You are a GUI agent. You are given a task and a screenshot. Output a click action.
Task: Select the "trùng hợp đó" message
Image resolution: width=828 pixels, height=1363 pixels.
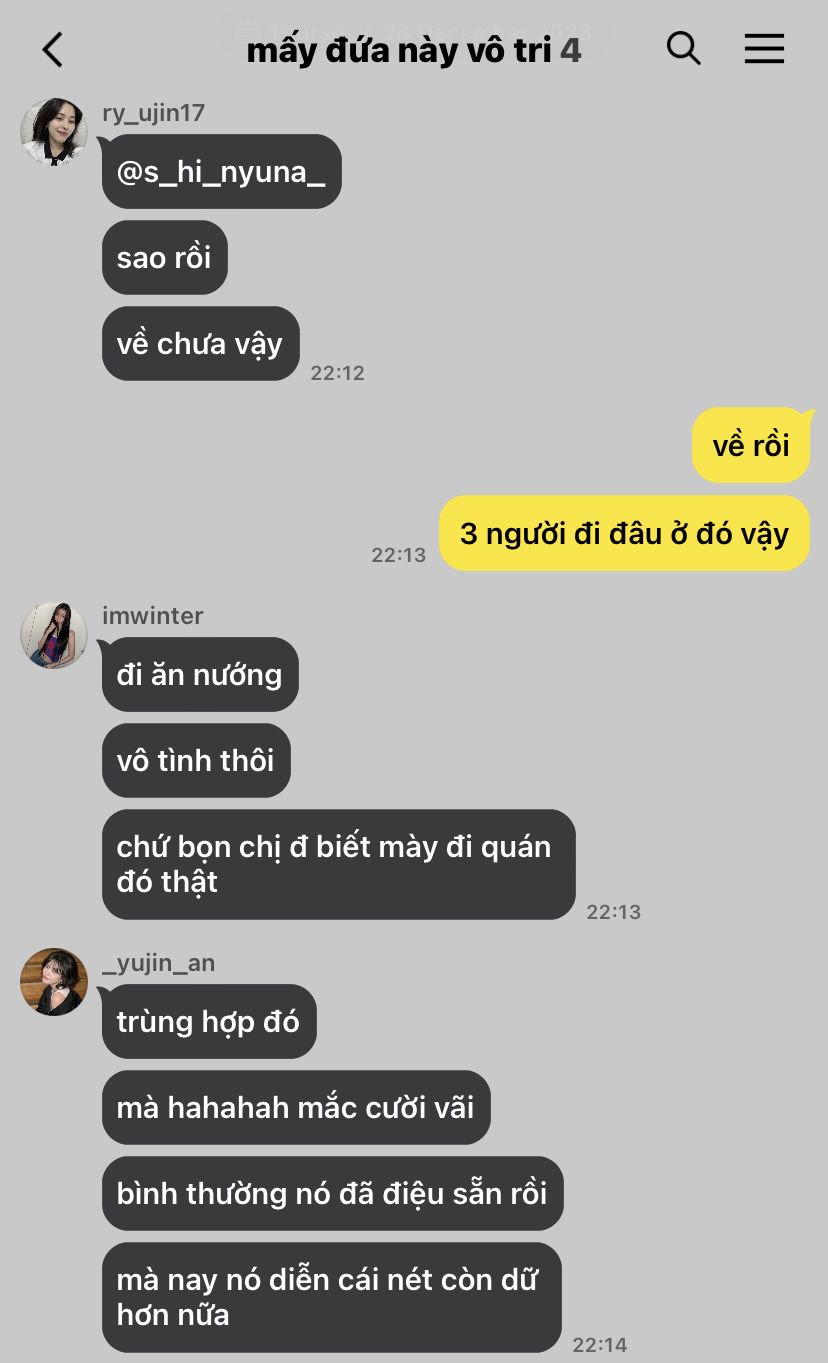[x=209, y=1022]
